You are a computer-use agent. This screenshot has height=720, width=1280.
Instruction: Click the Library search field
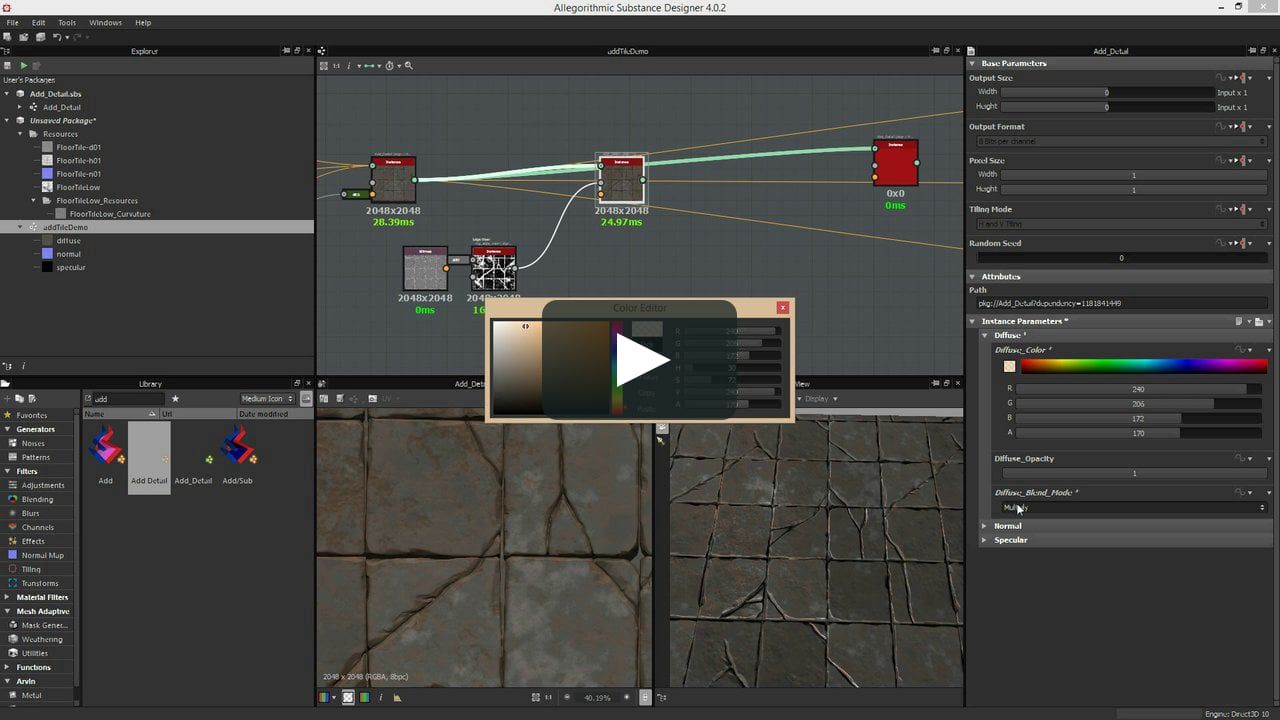(127, 399)
